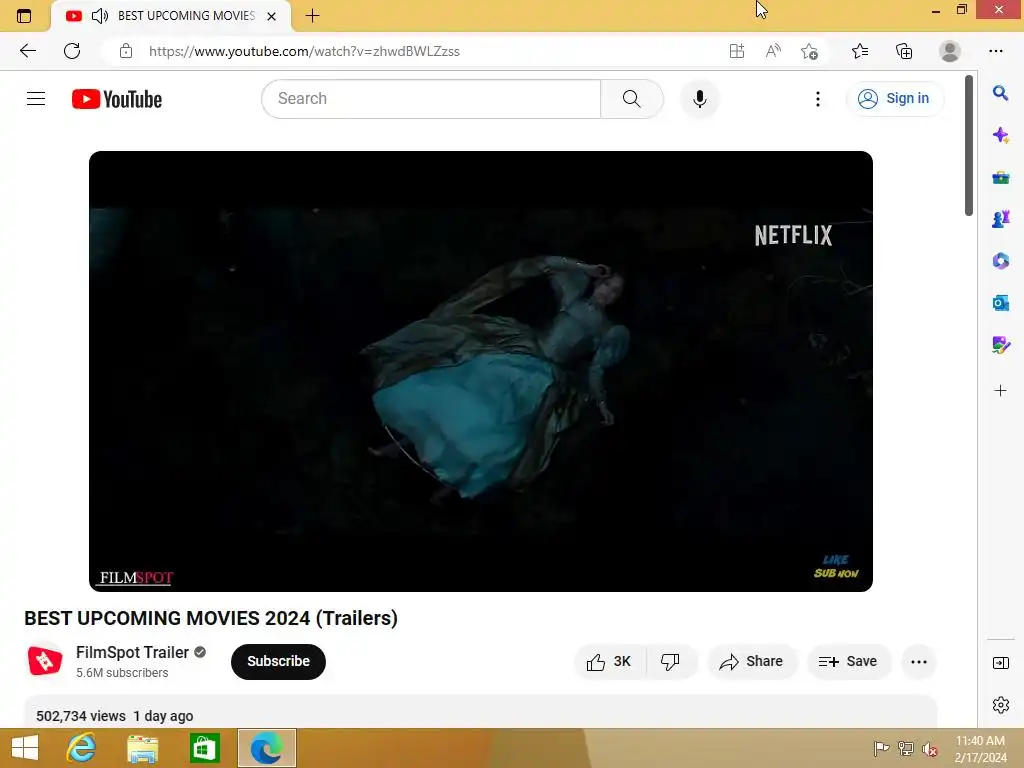Toggle the sidebar hide button
The height and width of the screenshot is (768, 1024).
1000,663
